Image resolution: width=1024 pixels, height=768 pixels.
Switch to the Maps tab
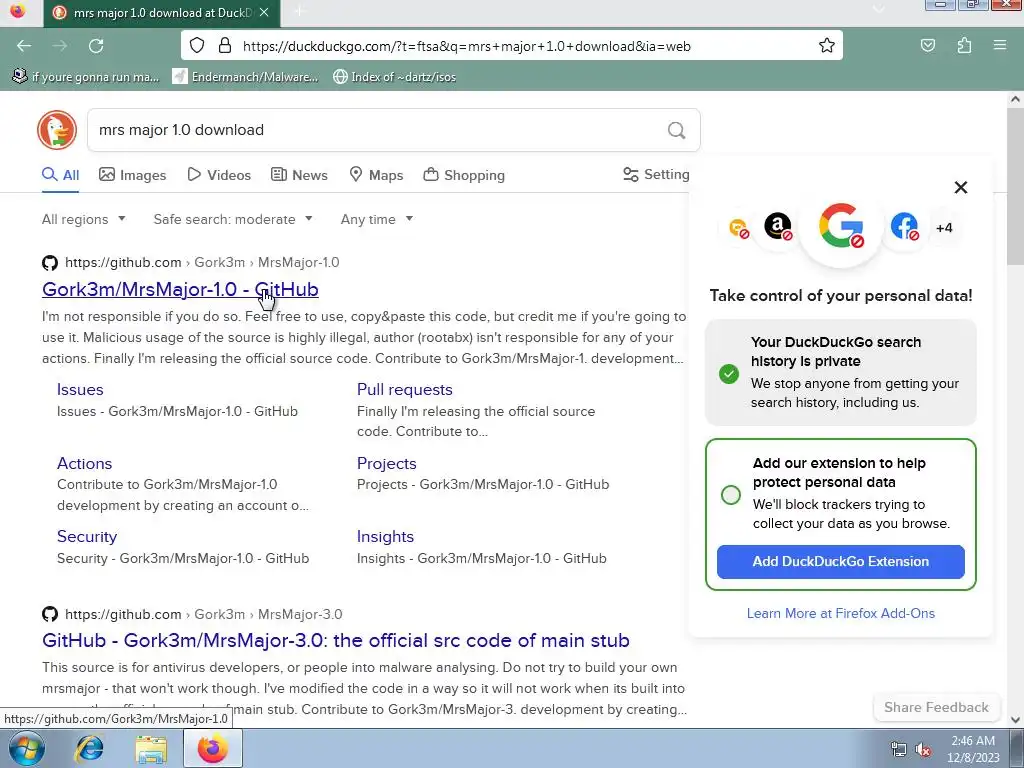[x=377, y=175]
